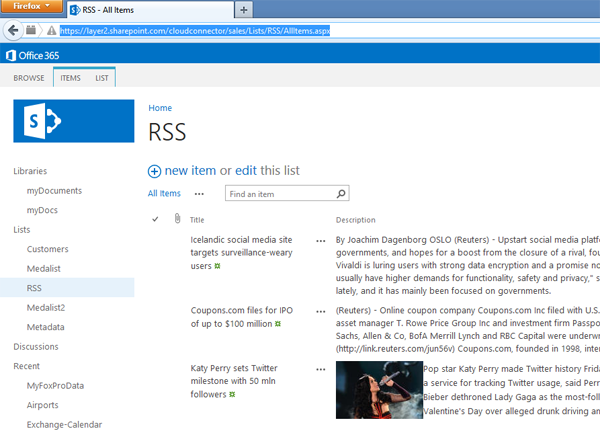Switch to the LIST ribbon tab
This screenshot has height=433, width=600.
(101, 77)
